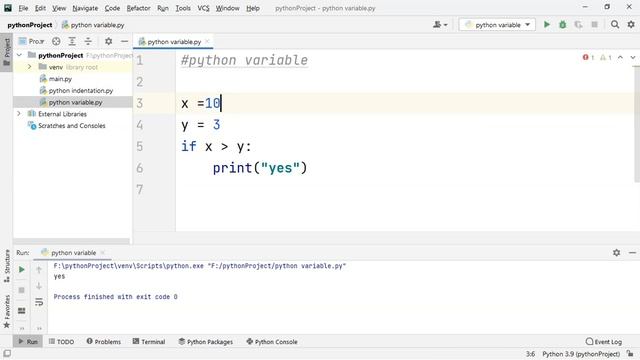Open the TODO tool window

pyautogui.click(x=61, y=342)
